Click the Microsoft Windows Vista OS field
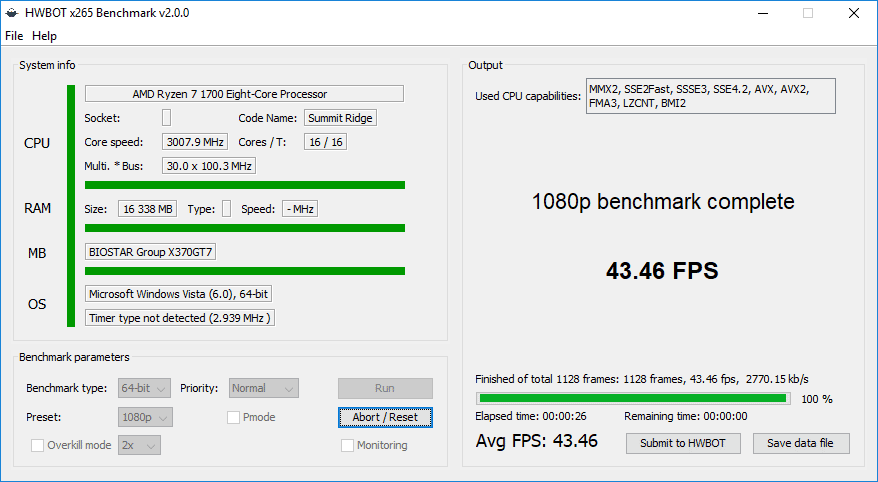Image resolution: width=878 pixels, height=482 pixels. (x=179, y=294)
